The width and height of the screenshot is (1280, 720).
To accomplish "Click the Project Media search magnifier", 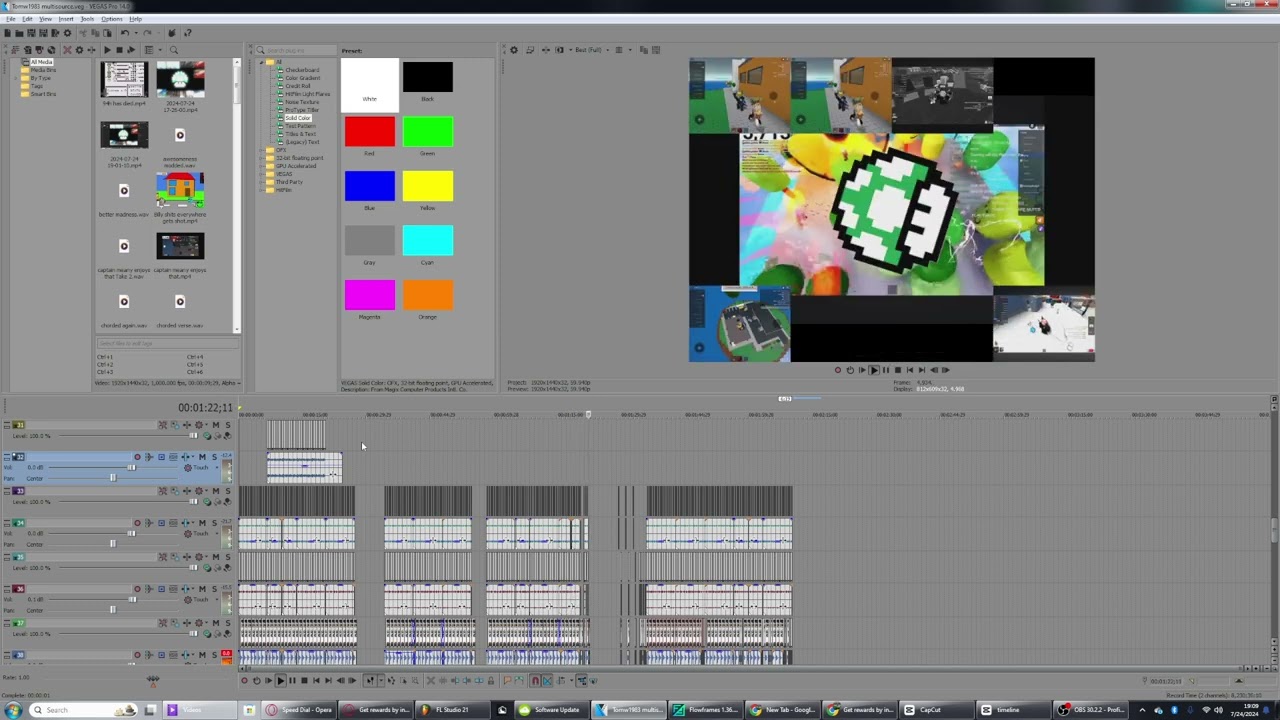I will pos(173,50).
